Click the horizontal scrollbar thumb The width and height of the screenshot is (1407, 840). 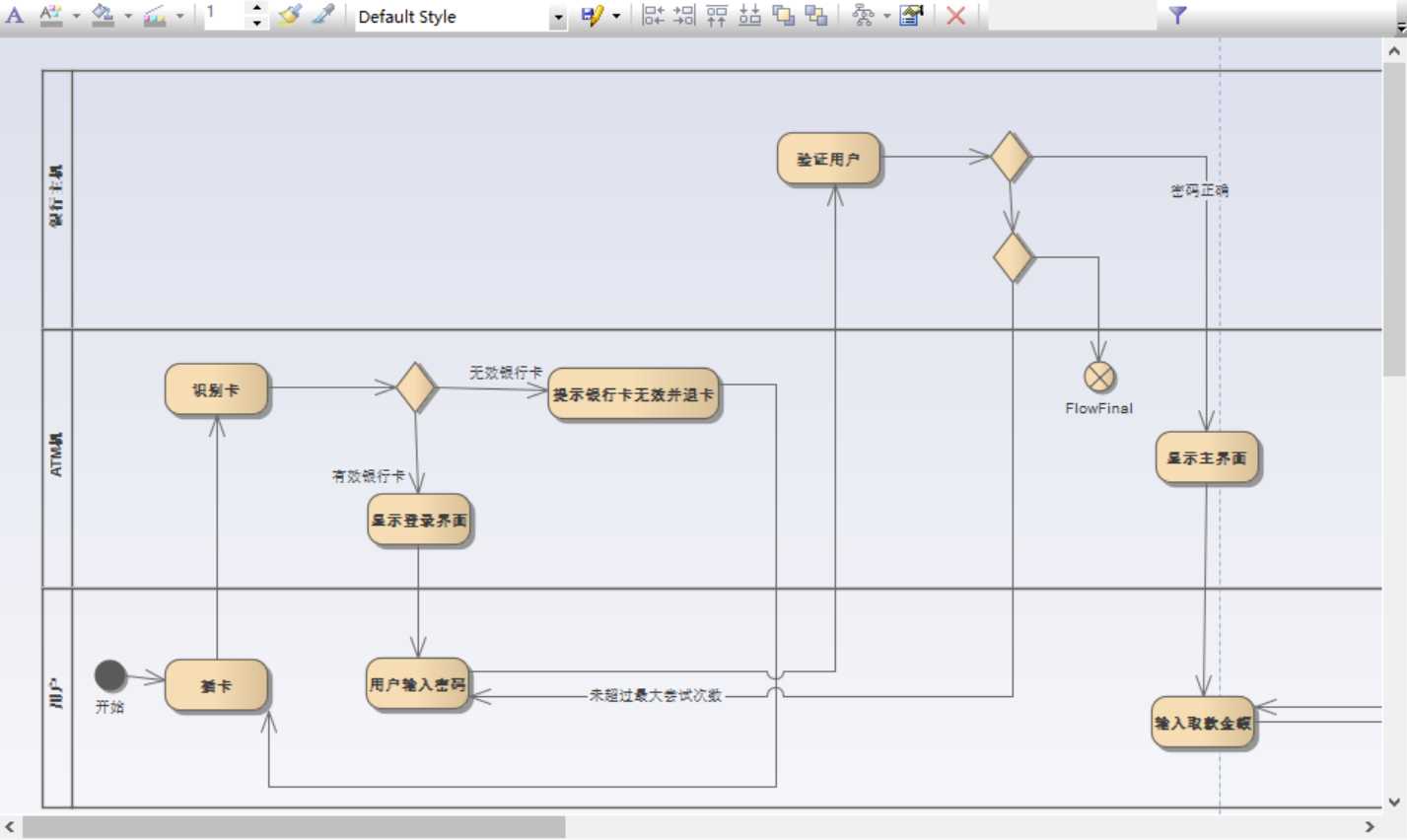[294, 826]
